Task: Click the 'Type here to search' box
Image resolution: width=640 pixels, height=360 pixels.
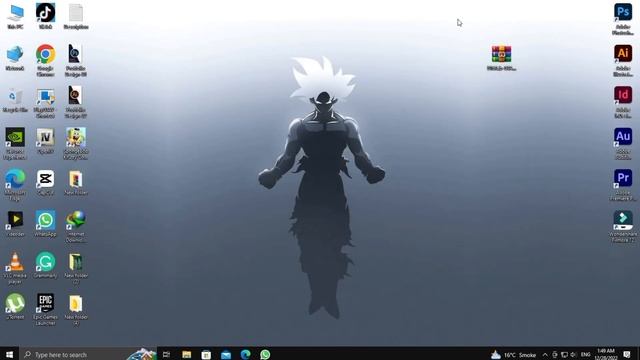Action: tap(88, 354)
